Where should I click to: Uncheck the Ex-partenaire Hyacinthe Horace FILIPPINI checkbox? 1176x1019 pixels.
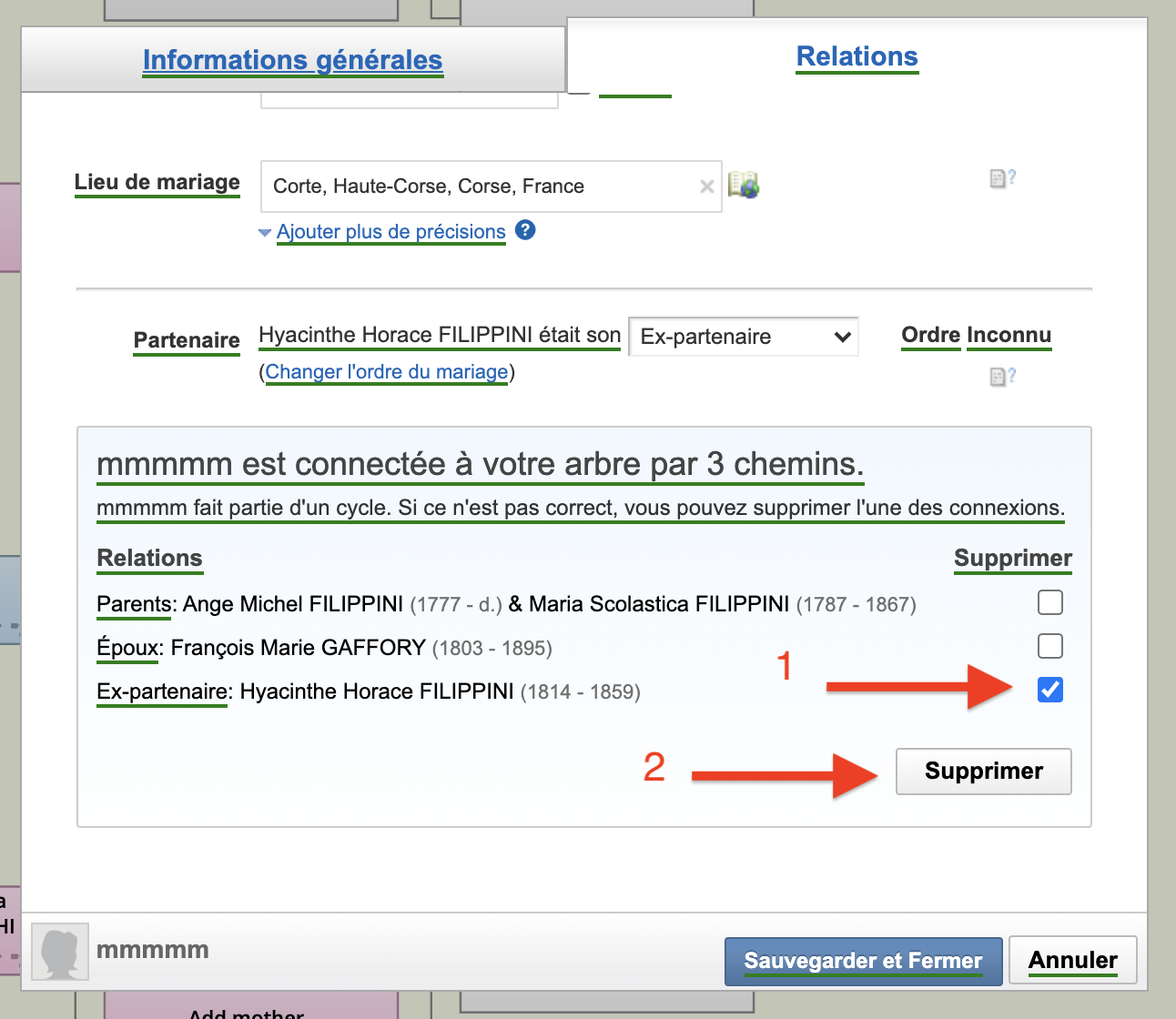pos(1049,690)
